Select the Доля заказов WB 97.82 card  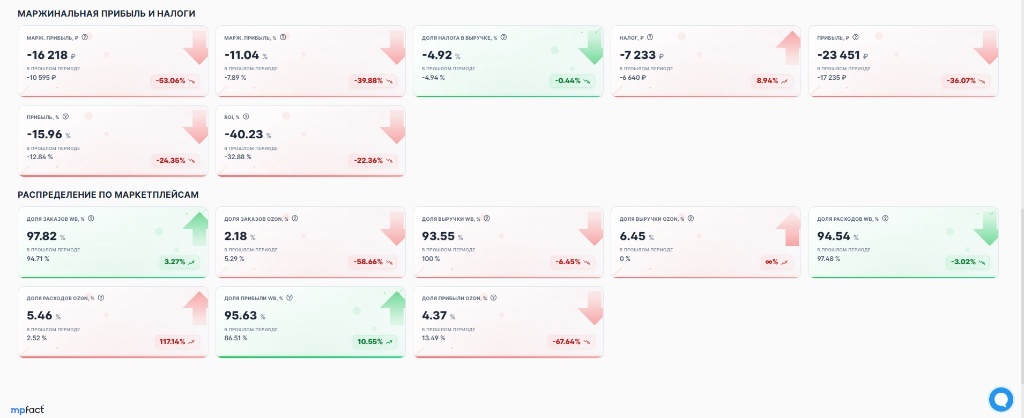pos(113,242)
